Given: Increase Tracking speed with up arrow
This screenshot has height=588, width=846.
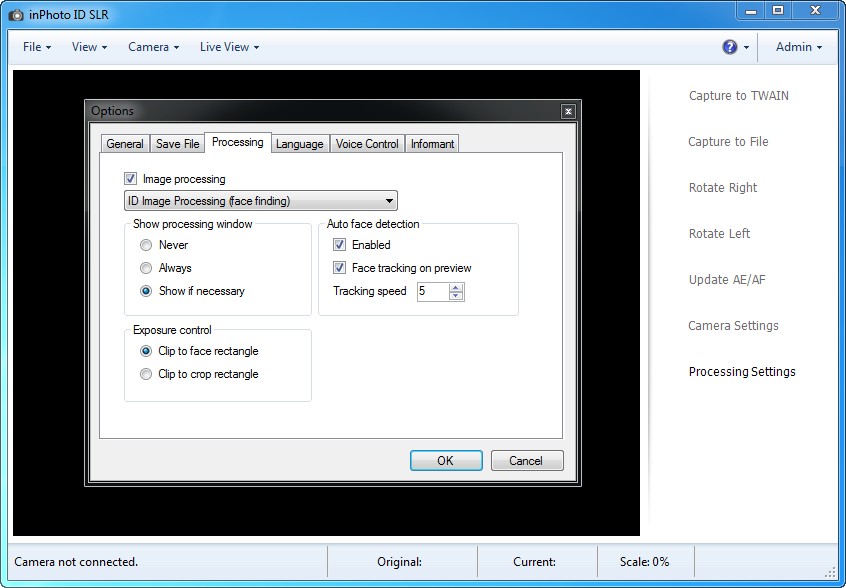Looking at the screenshot, I should [x=456, y=288].
